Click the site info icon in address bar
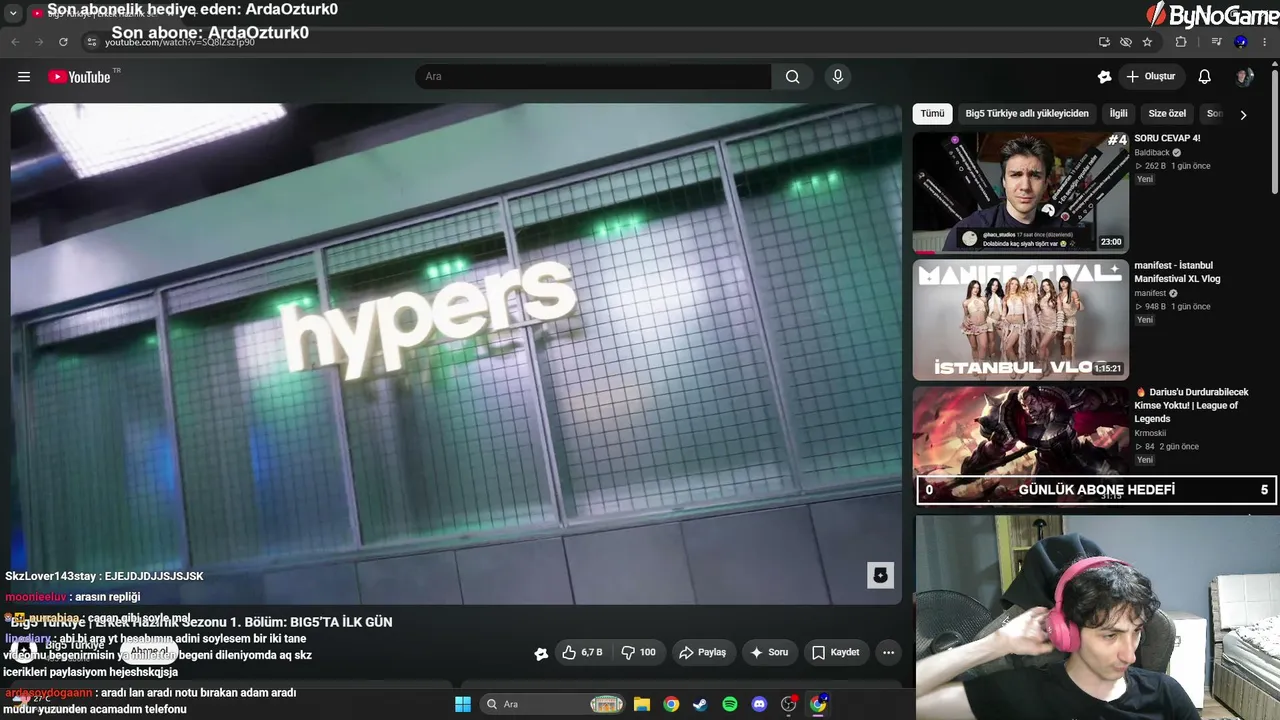 91,42
